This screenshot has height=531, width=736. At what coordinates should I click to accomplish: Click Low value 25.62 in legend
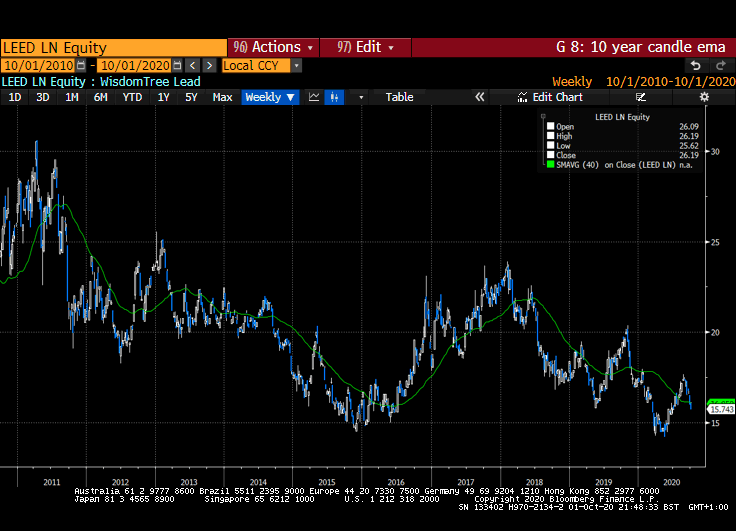689,146
